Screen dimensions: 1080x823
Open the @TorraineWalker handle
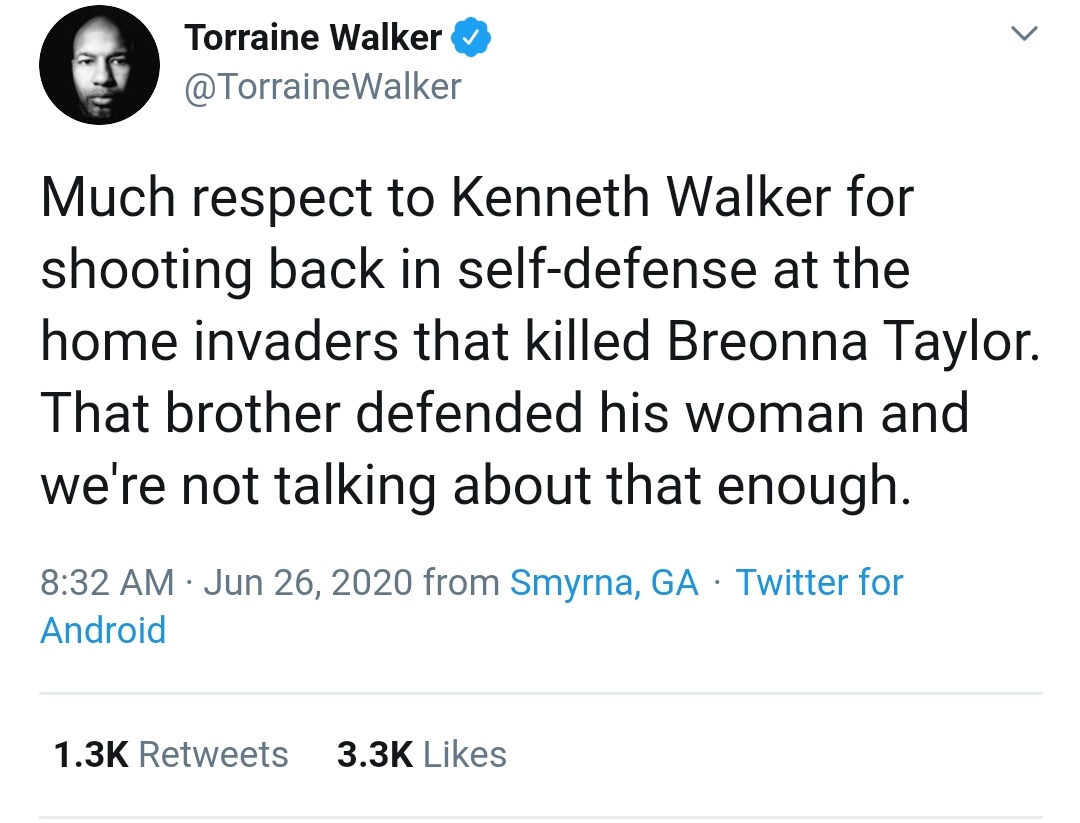tap(323, 87)
